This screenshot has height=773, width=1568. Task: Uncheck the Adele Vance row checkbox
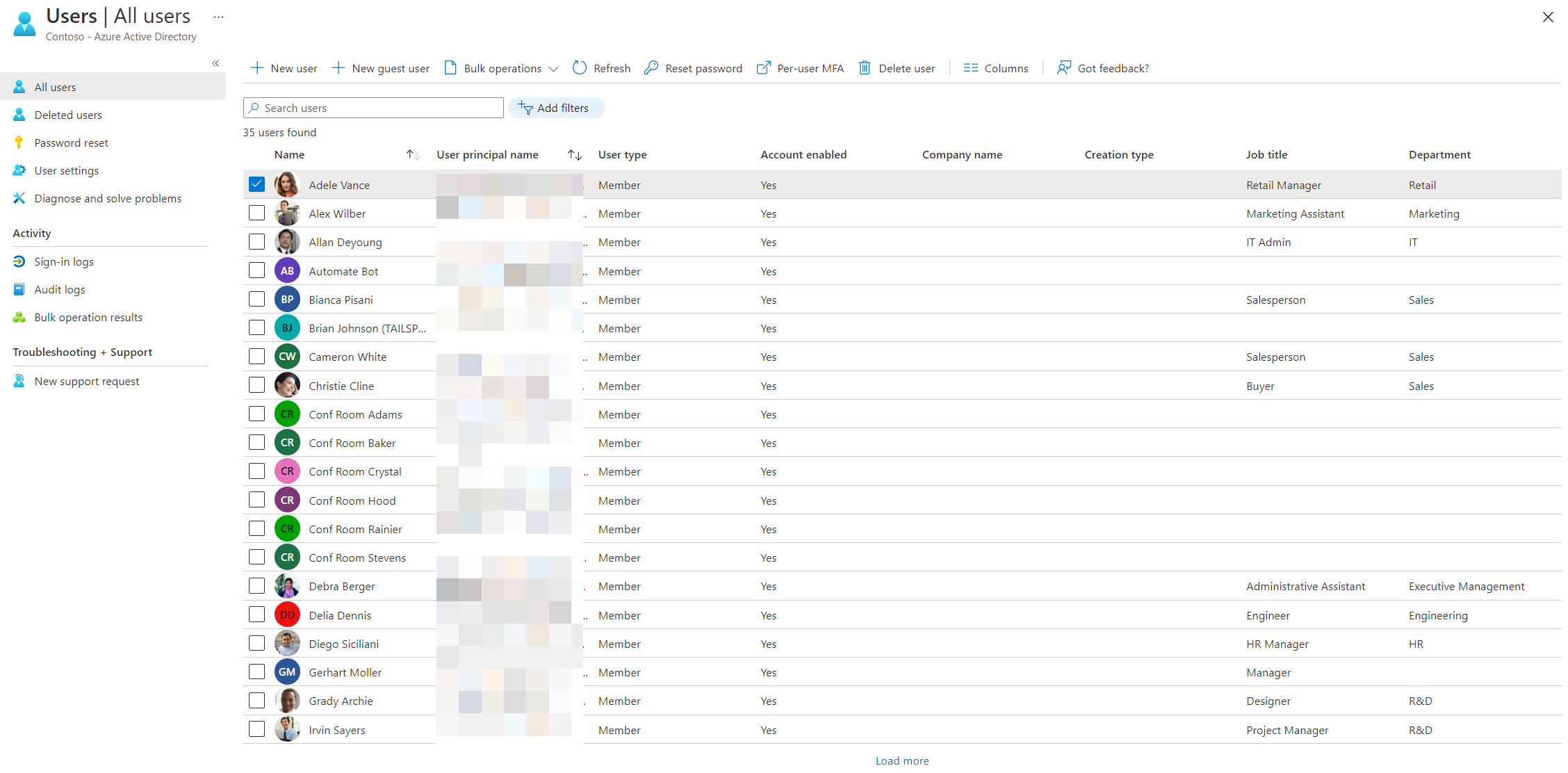coord(256,184)
